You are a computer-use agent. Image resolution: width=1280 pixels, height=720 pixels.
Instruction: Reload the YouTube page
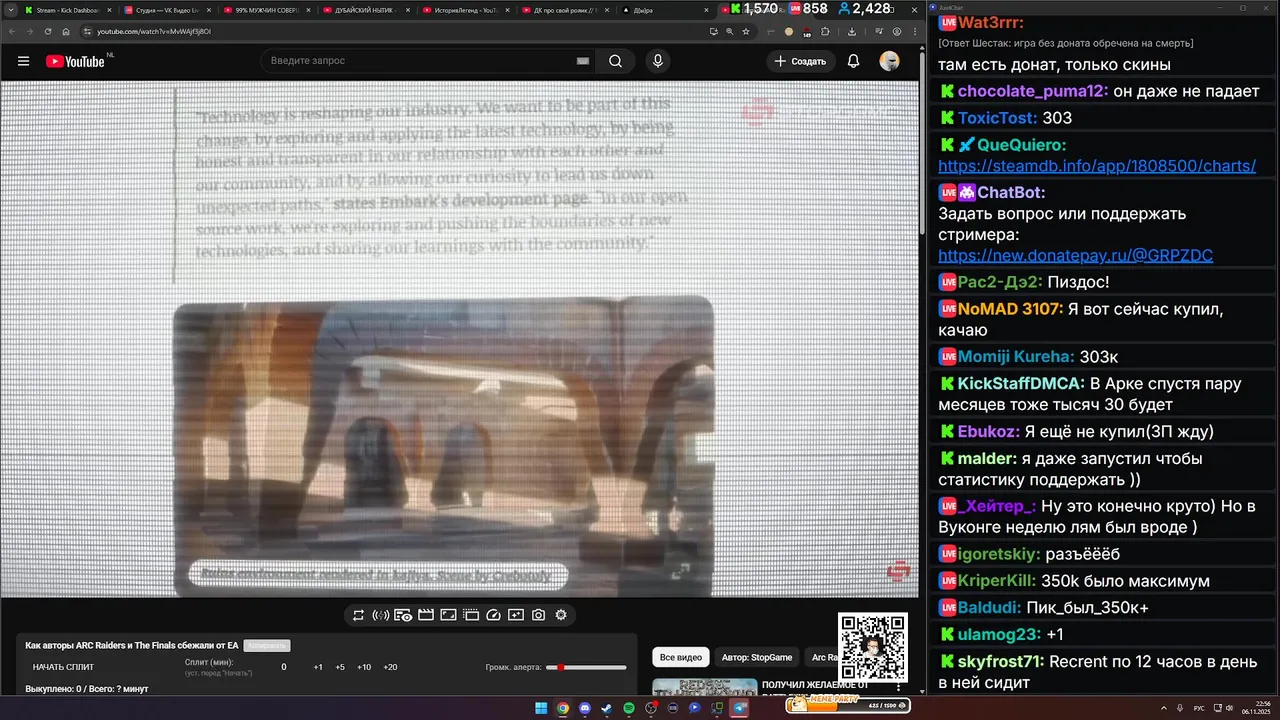pyautogui.click(x=48, y=32)
